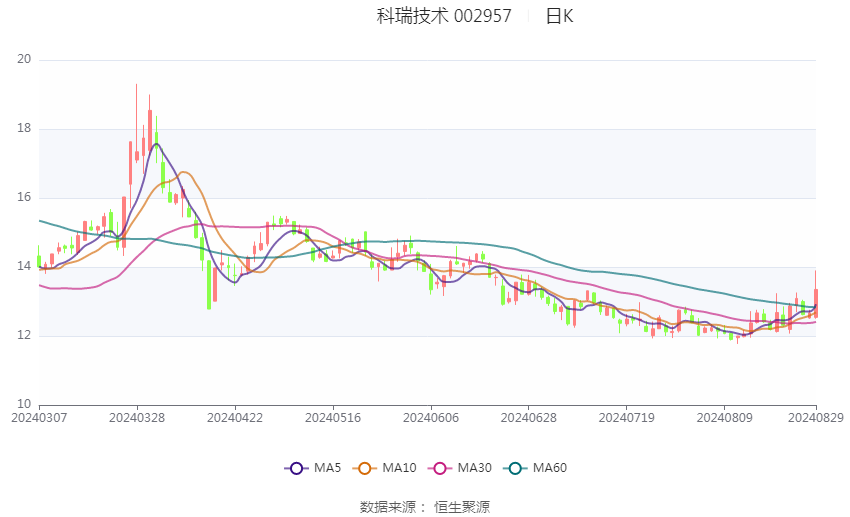The height and width of the screenshot is (517, 850).
Task: Click the 20240606 date axis label
Action: click(431, 418)
